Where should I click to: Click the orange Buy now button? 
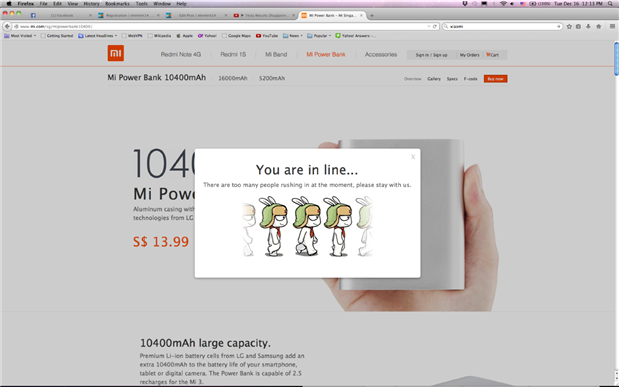coord(495,79)
